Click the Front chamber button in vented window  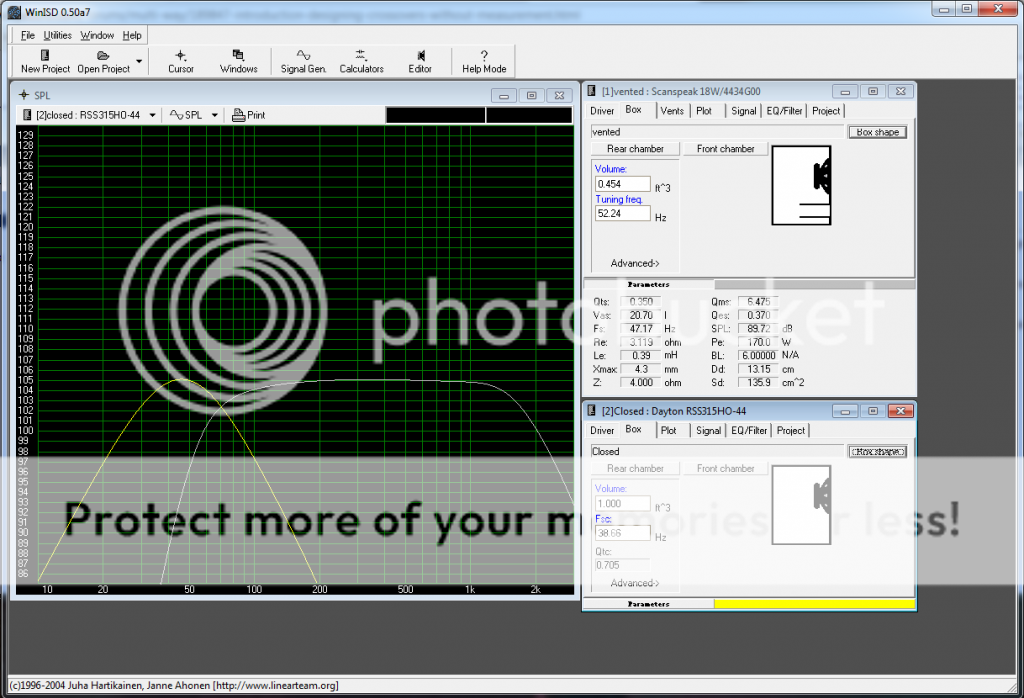[725, 149]
